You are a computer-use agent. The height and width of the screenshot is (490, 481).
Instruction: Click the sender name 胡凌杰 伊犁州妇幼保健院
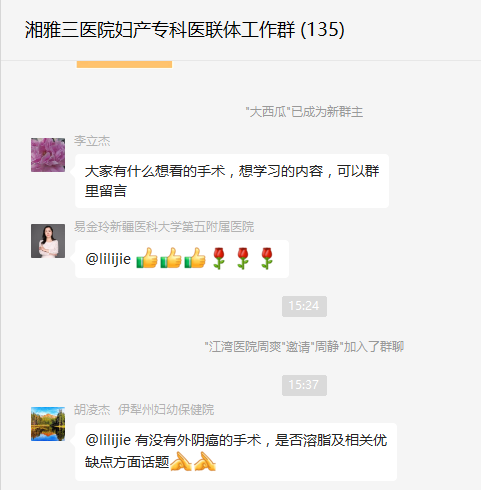pos(144,410)
